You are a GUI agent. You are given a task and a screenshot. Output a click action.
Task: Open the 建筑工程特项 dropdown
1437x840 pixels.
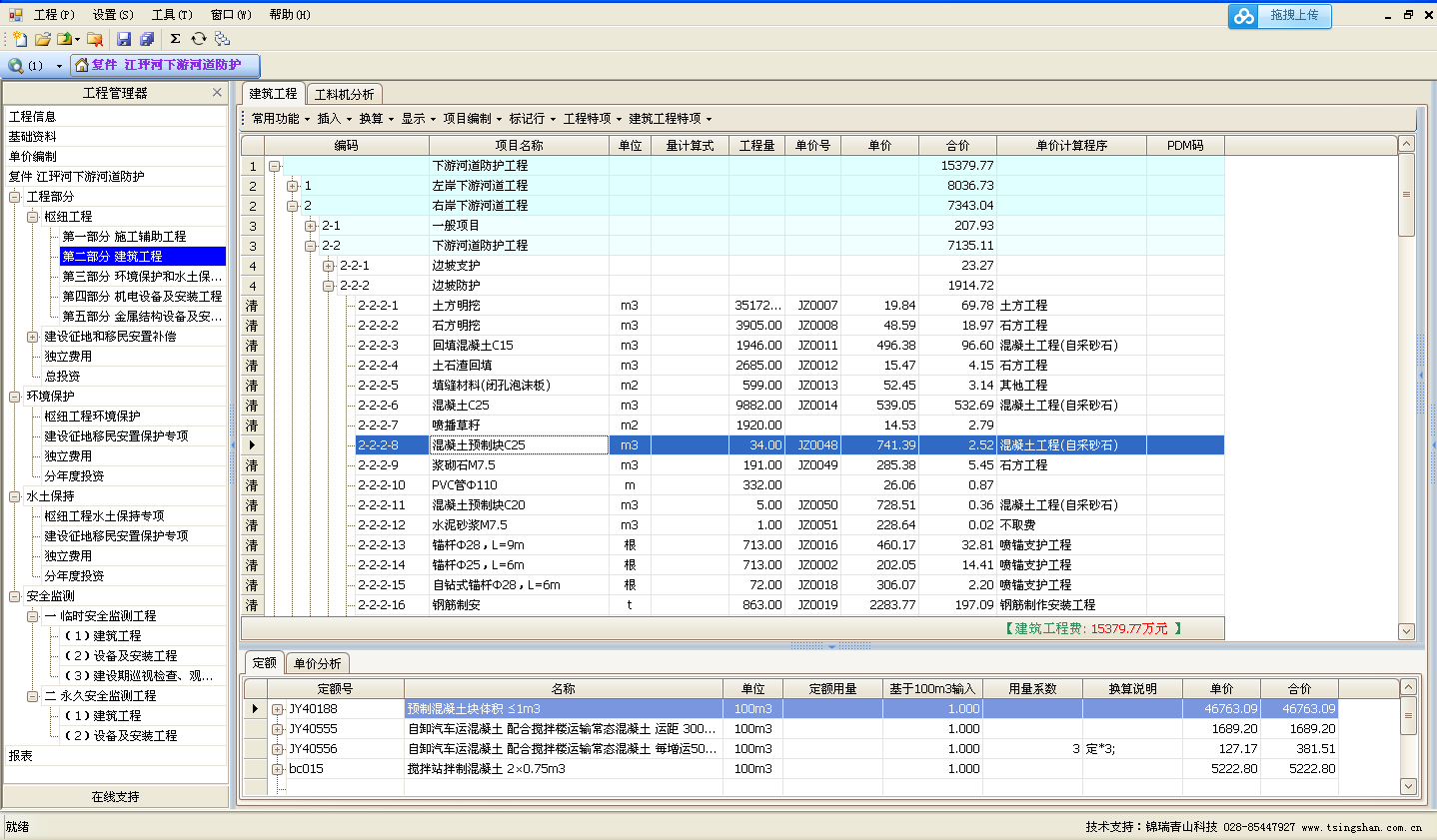point(670,119)
